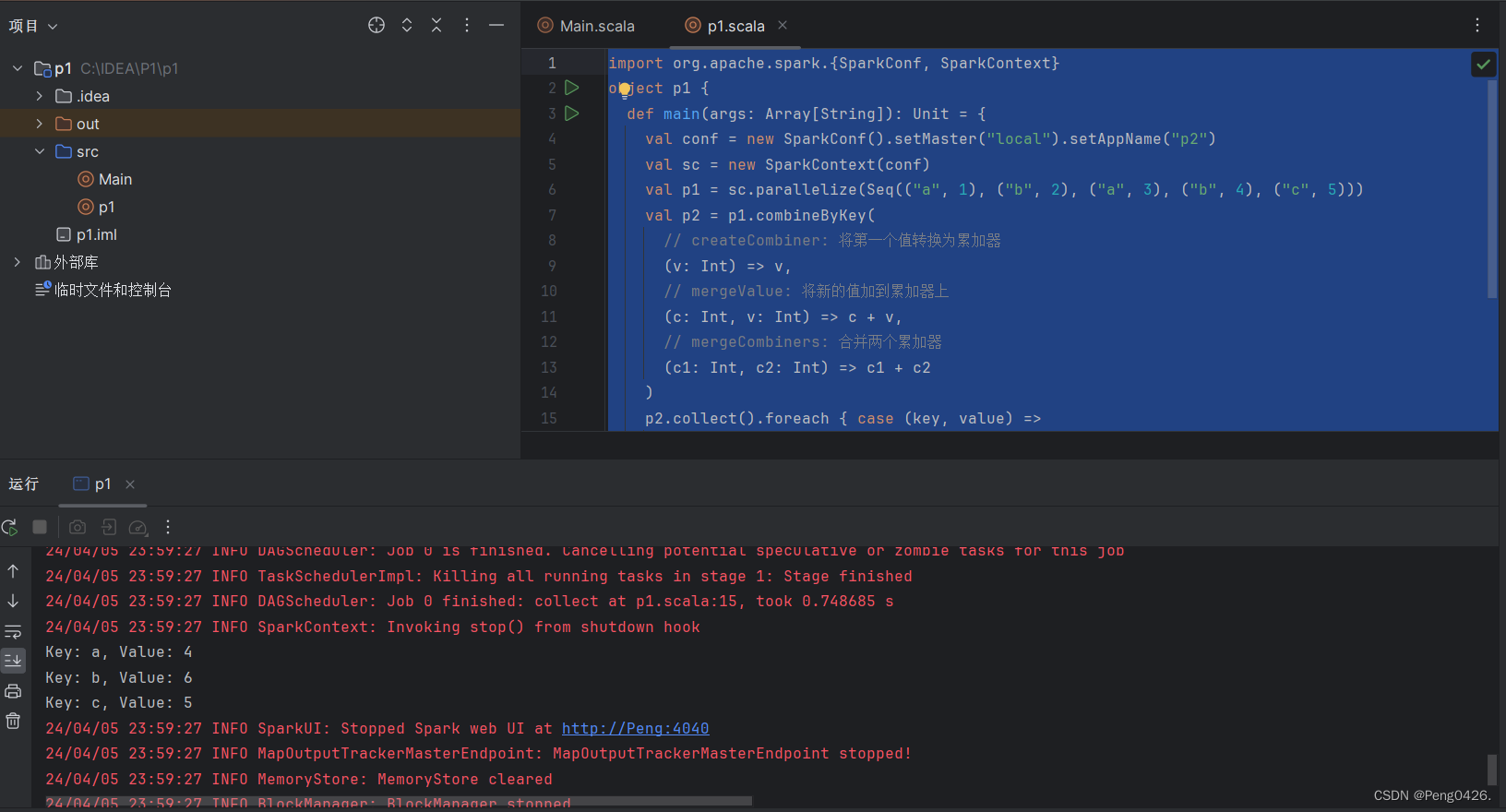Close the p1.scala editor tab

[x=783, y=25]
